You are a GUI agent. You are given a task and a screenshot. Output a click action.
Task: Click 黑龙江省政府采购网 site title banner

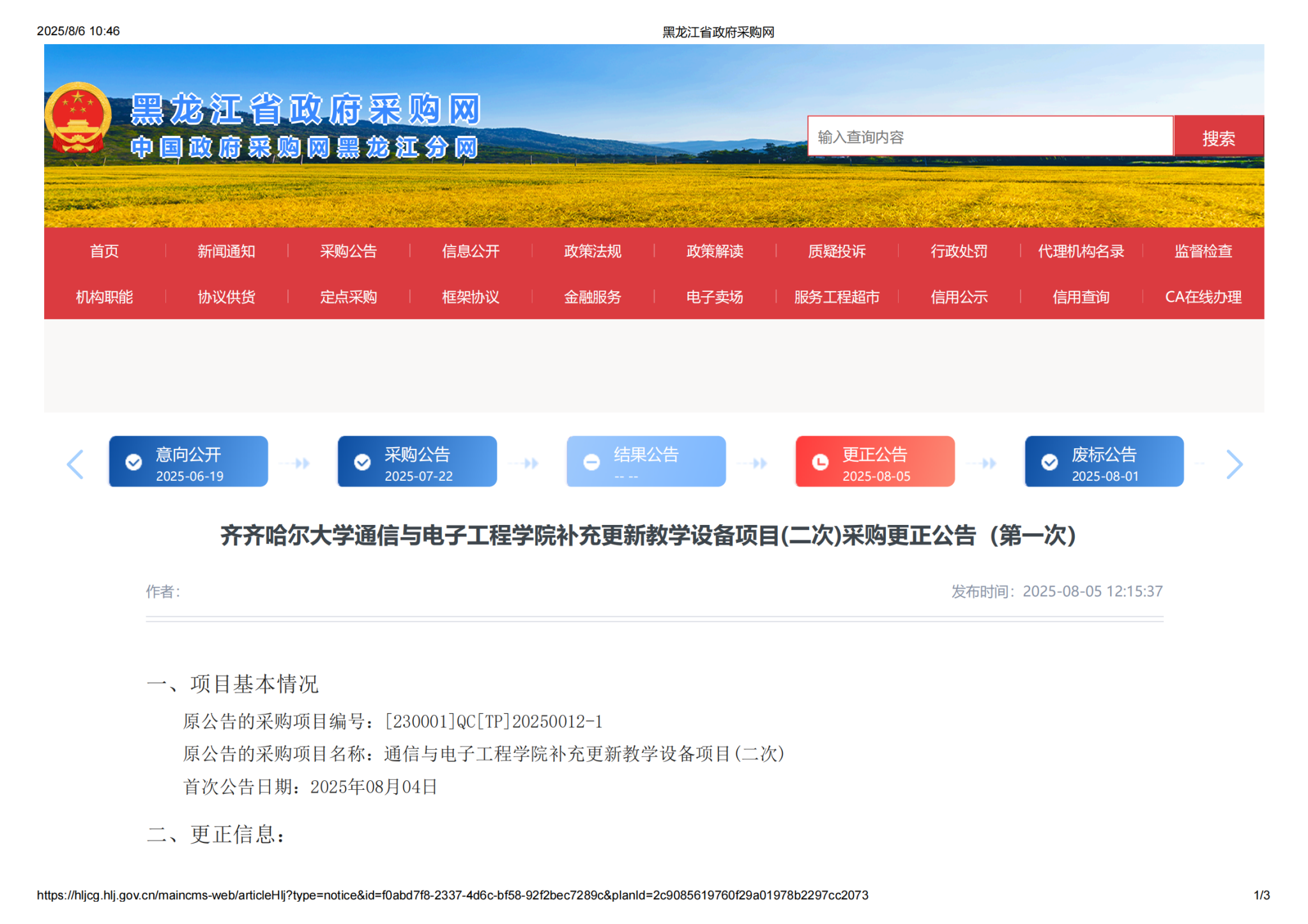coord(305,110)
